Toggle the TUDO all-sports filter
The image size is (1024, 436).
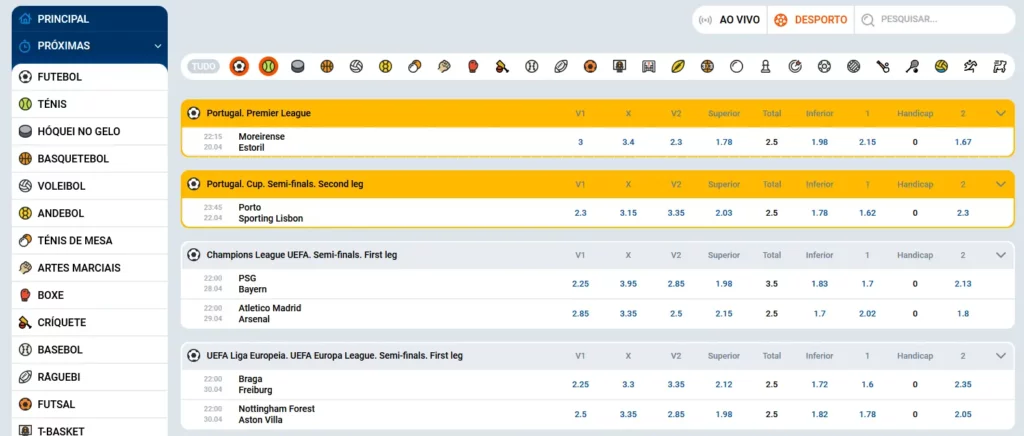203,67
